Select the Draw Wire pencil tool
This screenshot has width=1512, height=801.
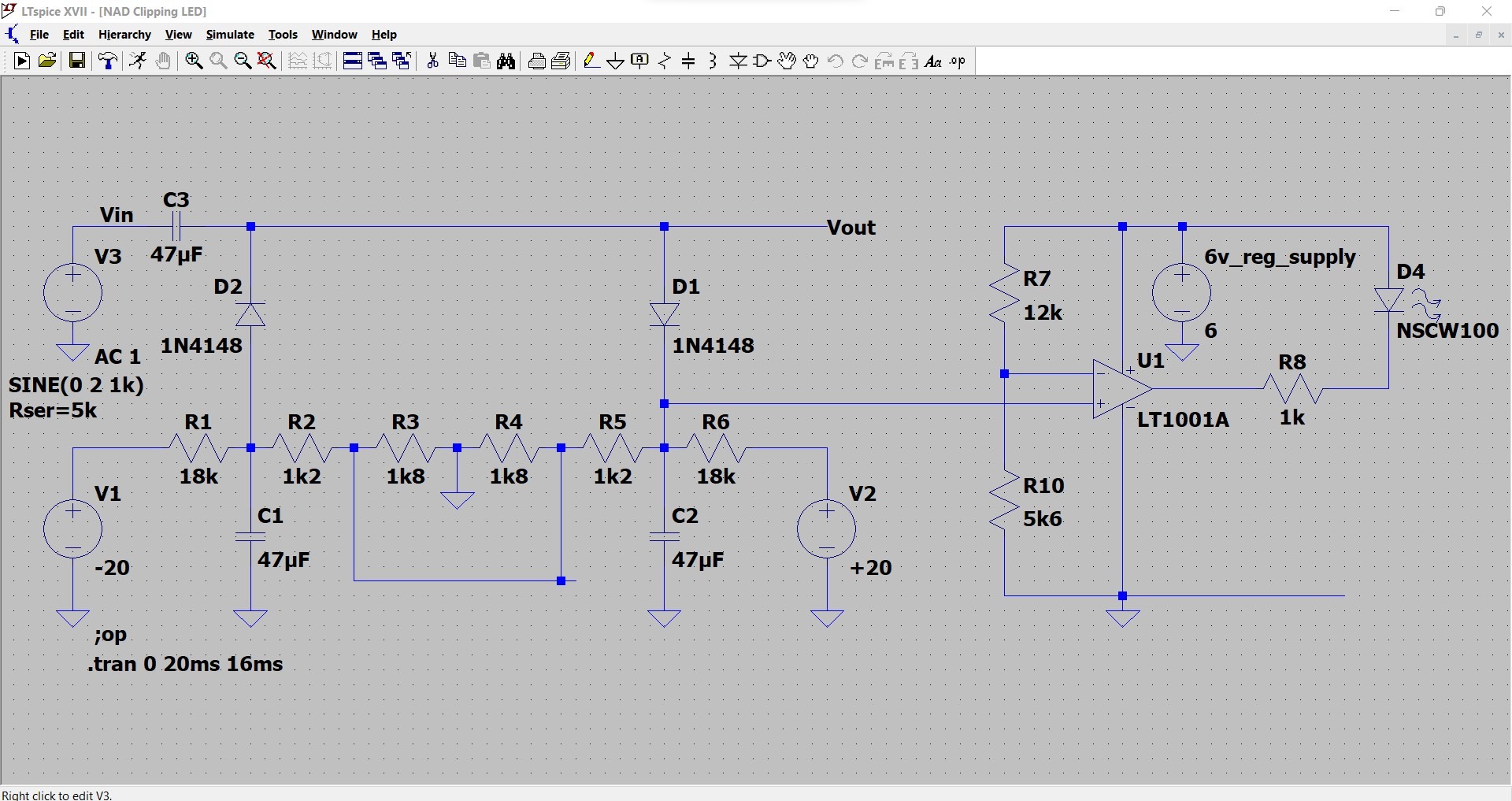(591, 61)
